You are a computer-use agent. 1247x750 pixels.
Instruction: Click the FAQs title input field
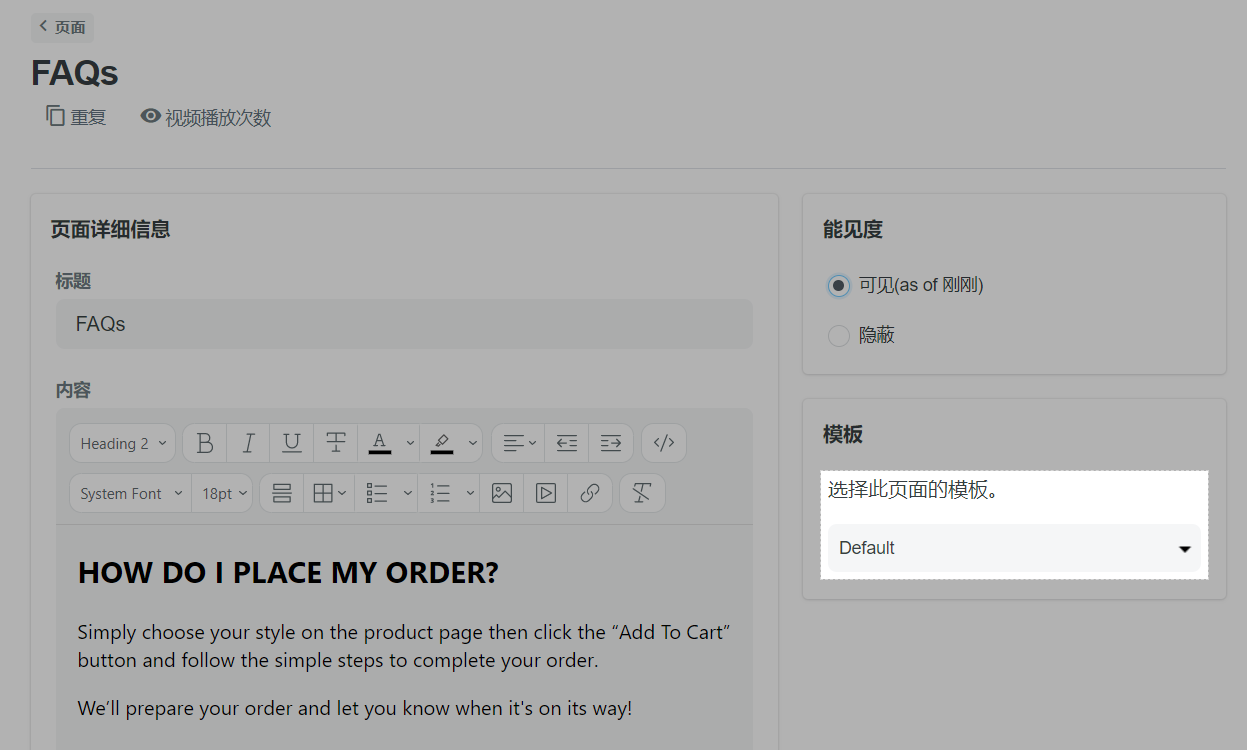[404, 324]
